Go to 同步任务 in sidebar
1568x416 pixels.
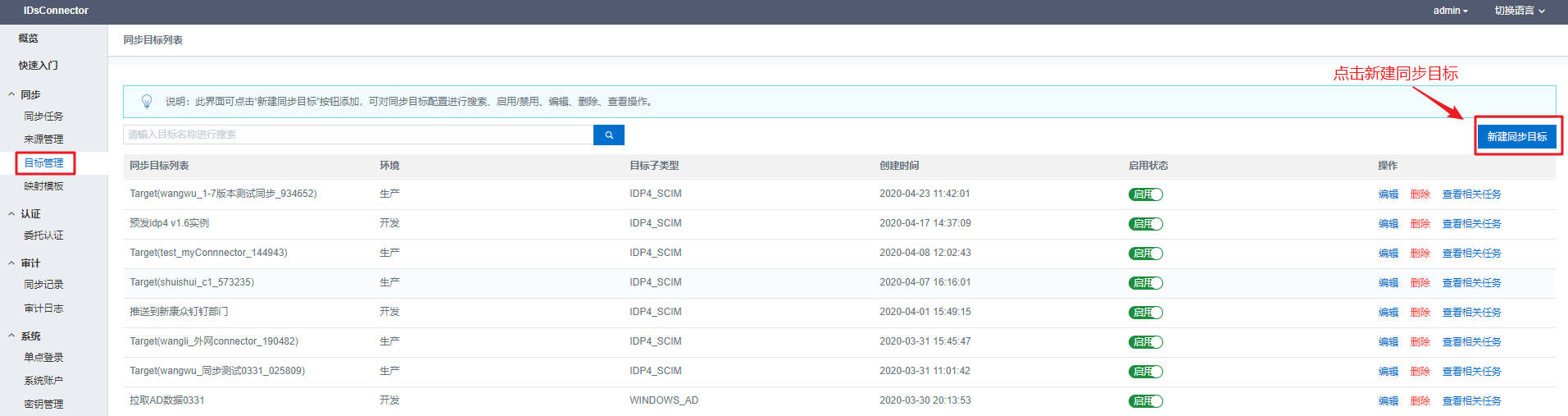click(x=43, y=117)
